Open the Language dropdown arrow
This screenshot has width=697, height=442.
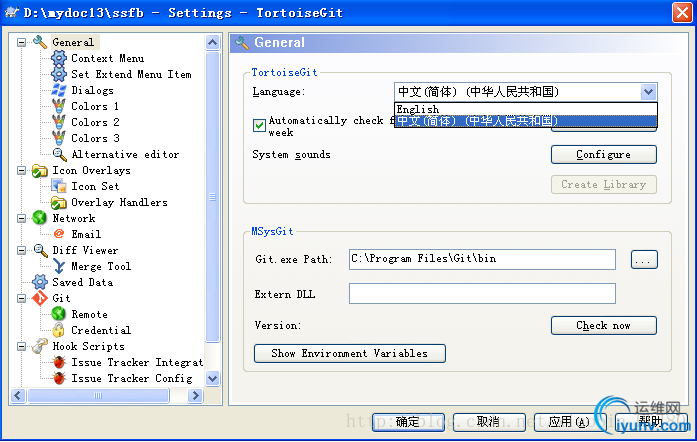pyautogui.click(x=649, y=92)
